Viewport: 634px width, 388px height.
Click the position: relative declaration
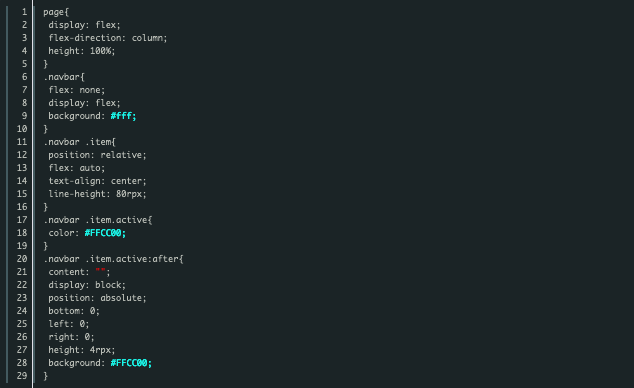click(97, 155)
